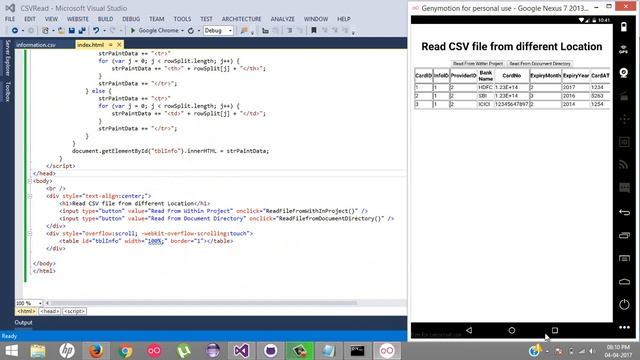This screenshot has height=360, width=640.
Task: Click the Genymotion power button icon
Action: pos(624,304)
